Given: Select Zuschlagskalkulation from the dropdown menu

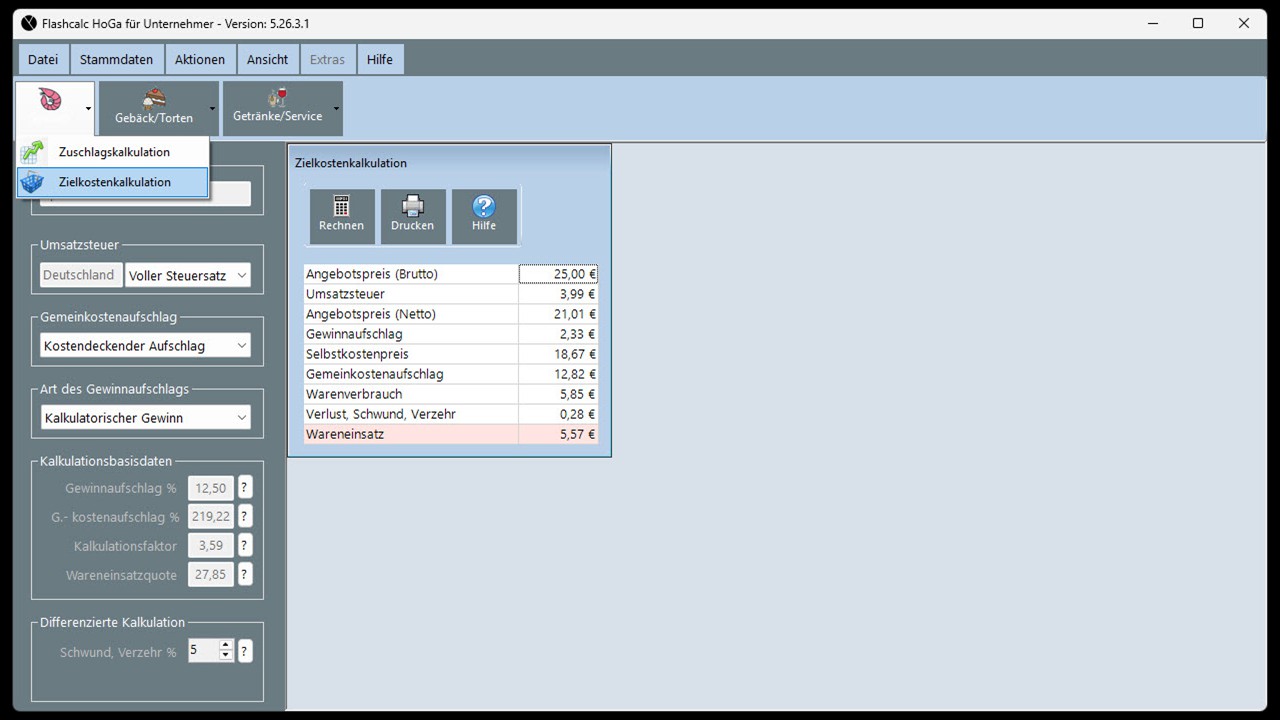Looking at the screenshot, I should click(113, 152).
